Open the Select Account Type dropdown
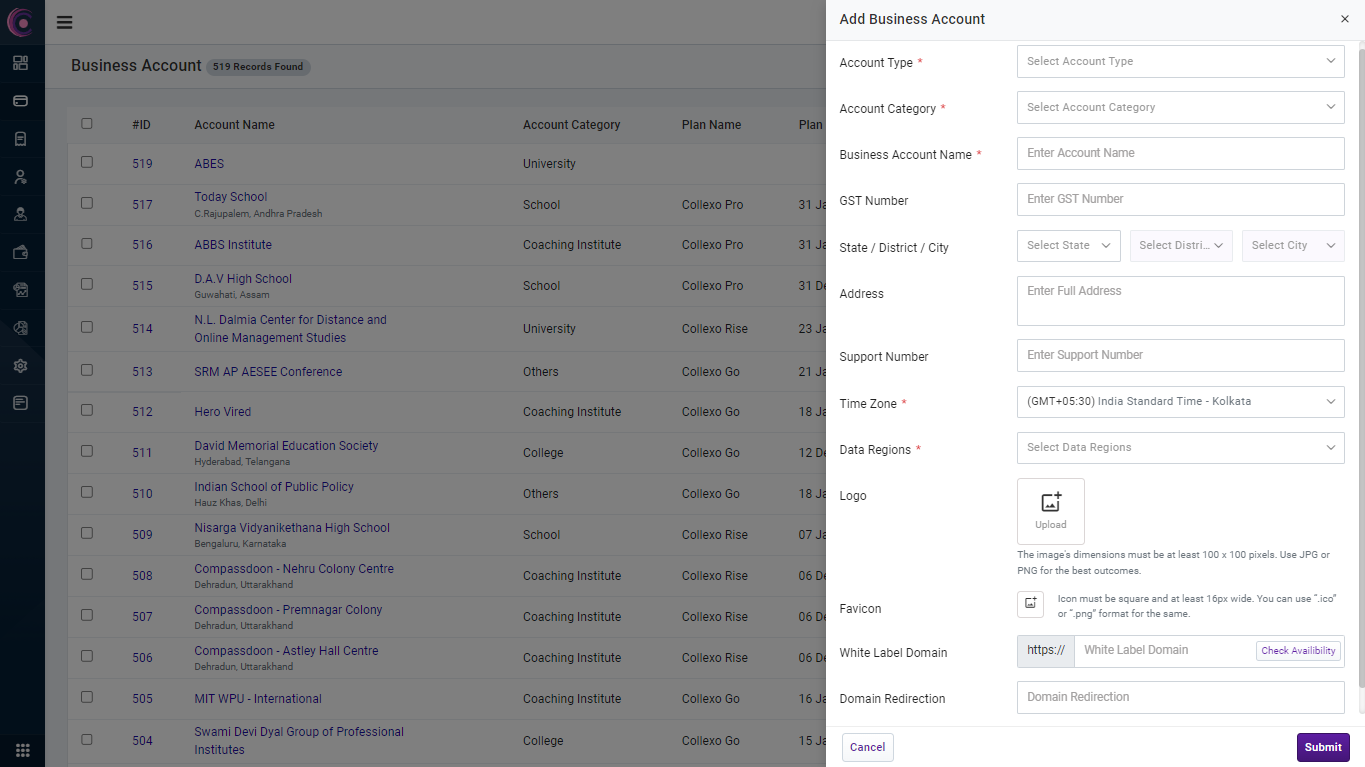The height and width of the screenshot is (767, 1365). [x=1180, y=61]
